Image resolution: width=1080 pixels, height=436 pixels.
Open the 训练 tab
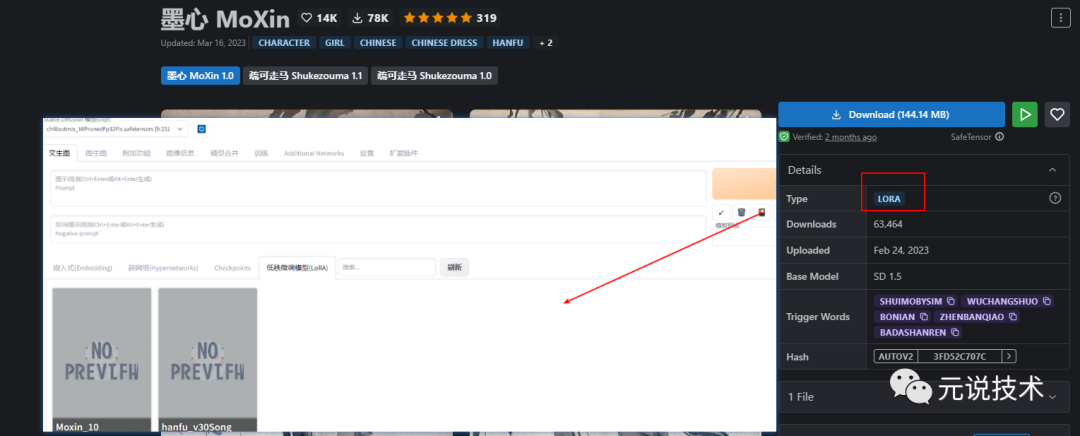pos(261,153)
